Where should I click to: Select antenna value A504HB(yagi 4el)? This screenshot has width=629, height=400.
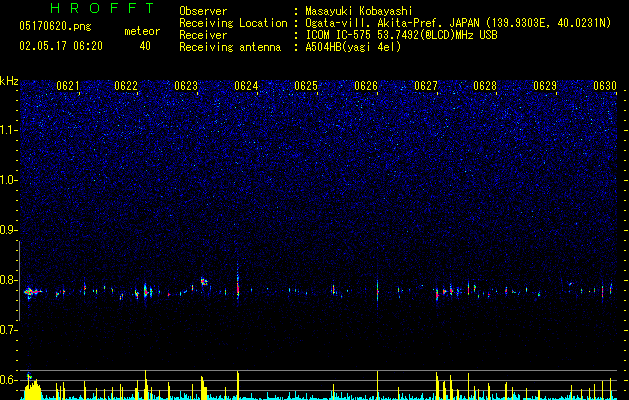[x=353, y=47]
